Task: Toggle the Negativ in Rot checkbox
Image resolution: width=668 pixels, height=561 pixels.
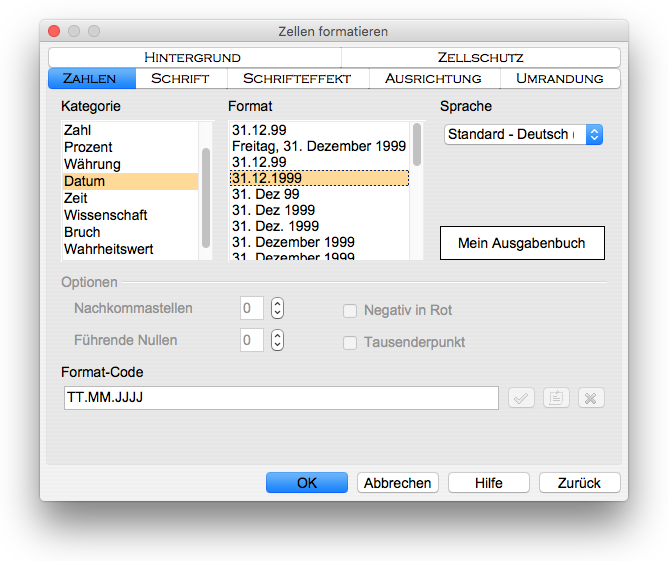Action: (350, 311)
